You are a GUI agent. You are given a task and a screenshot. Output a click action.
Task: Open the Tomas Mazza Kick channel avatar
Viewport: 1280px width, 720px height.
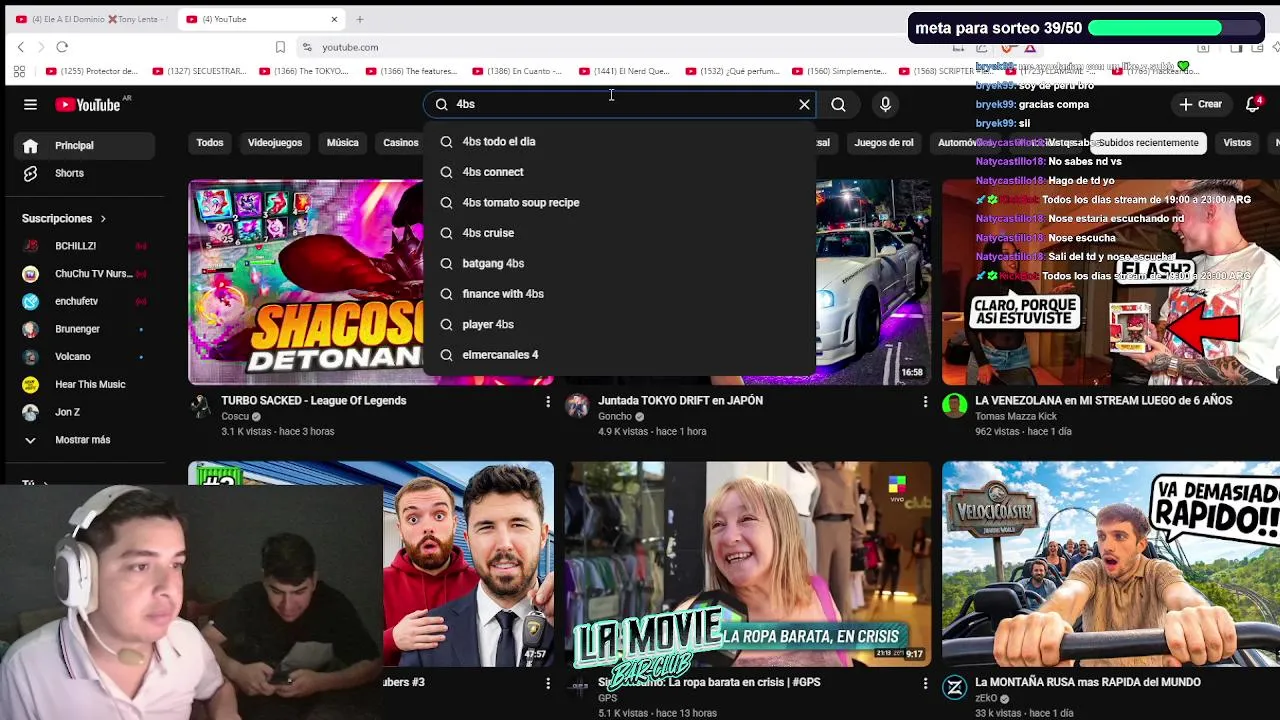pyautogui.click(x=954, y=405)
